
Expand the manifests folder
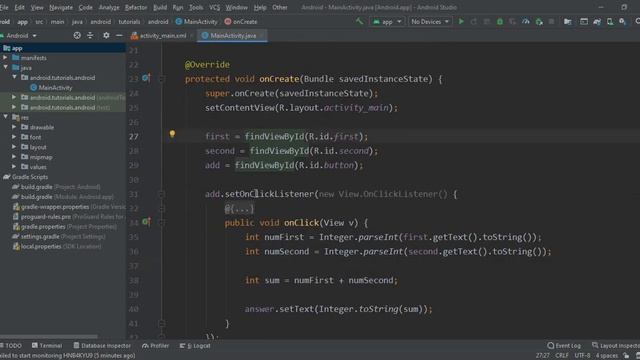pos(5,58)
